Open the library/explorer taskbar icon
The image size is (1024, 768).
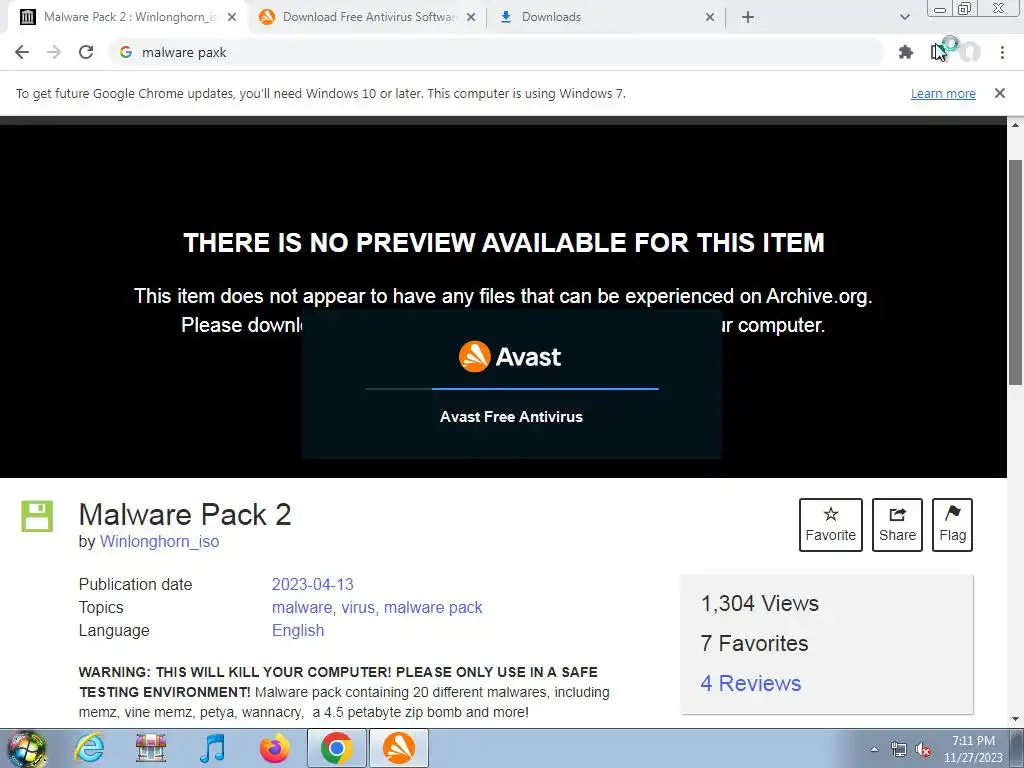[150, 748]
